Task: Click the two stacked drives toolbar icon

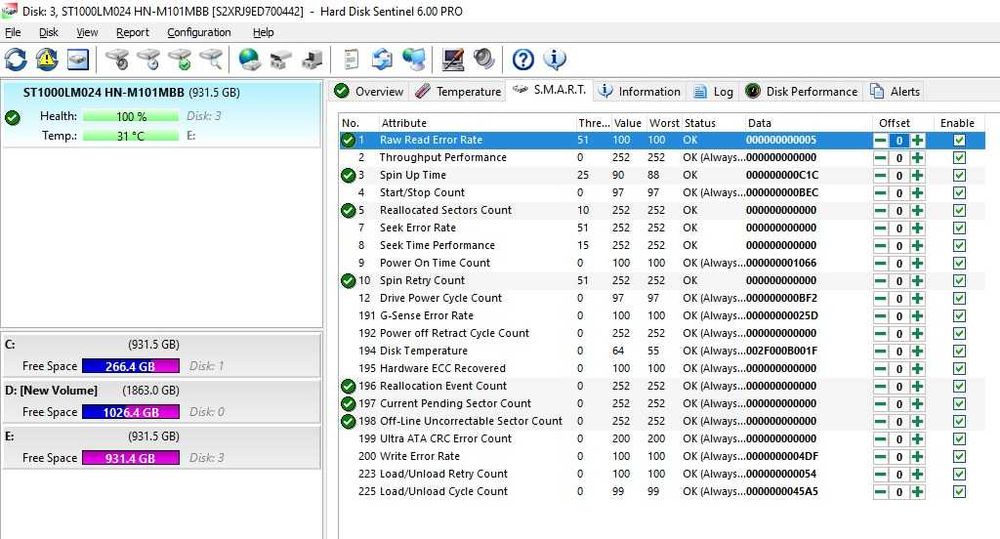Action: pyautogui.click(x=281, y=59)
